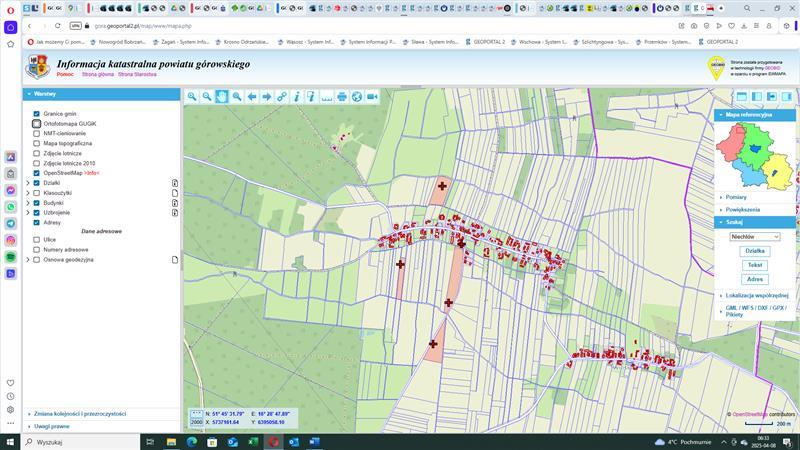The height and width of the screenshot is (450, 800).
Task: Click the Działka search button
Action: pos(755,251)
